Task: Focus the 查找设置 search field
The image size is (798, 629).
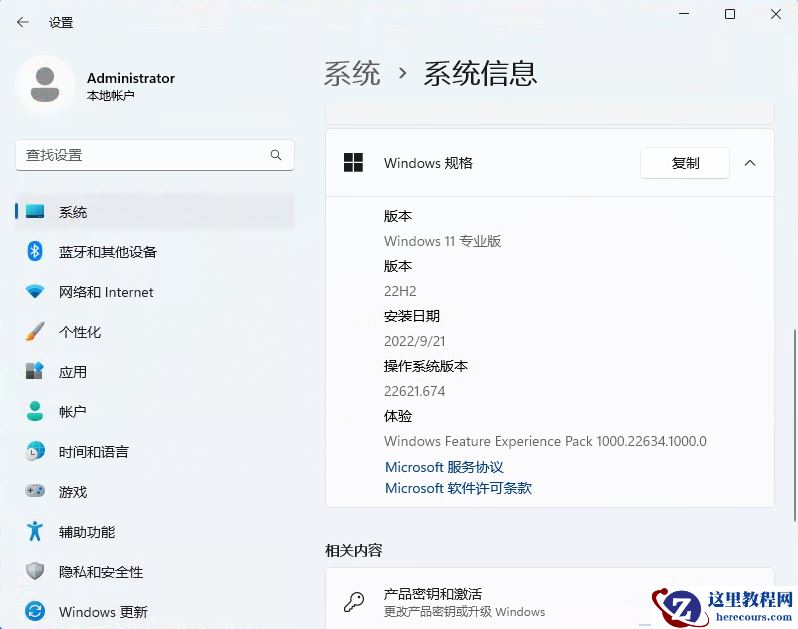Action: coord(155,155)
